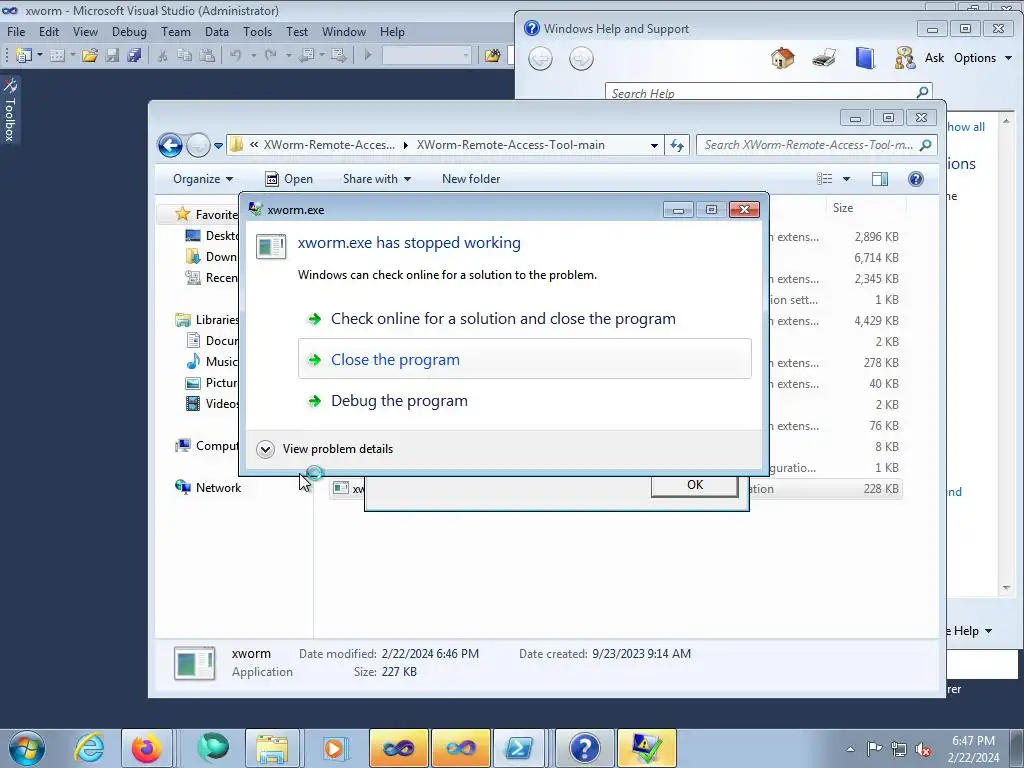Screen dimensions: 1024x768
Task: Open Firefox from the taskbar
Action: (146, 748)
